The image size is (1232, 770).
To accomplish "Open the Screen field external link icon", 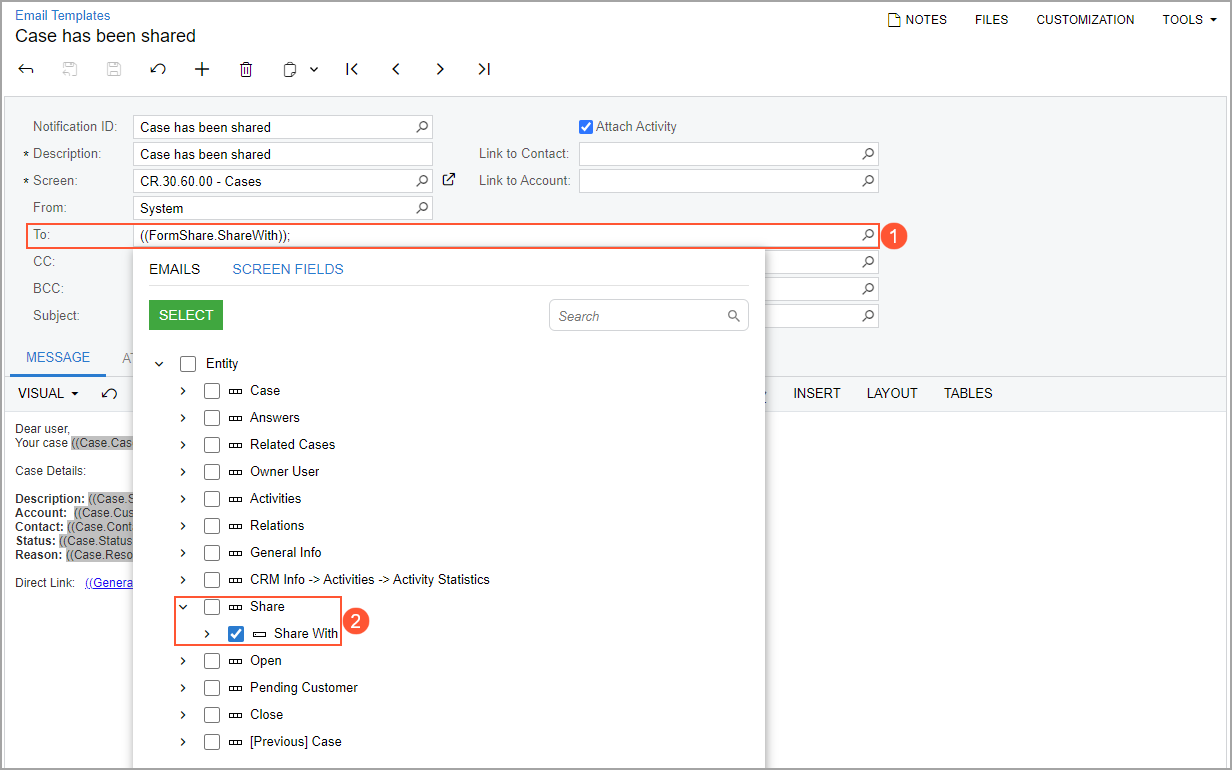I will pos(449,180).
